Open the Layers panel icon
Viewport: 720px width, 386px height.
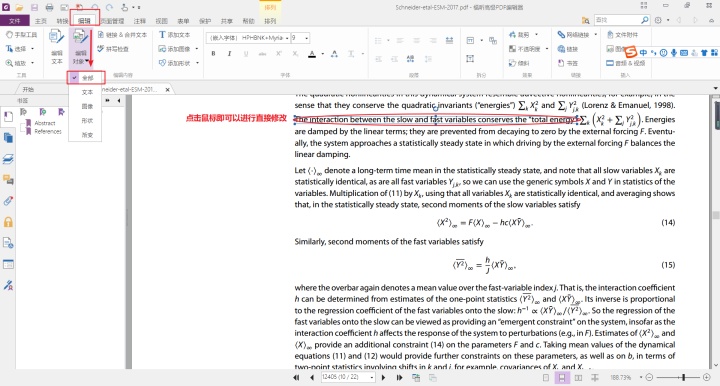point(8,159)
